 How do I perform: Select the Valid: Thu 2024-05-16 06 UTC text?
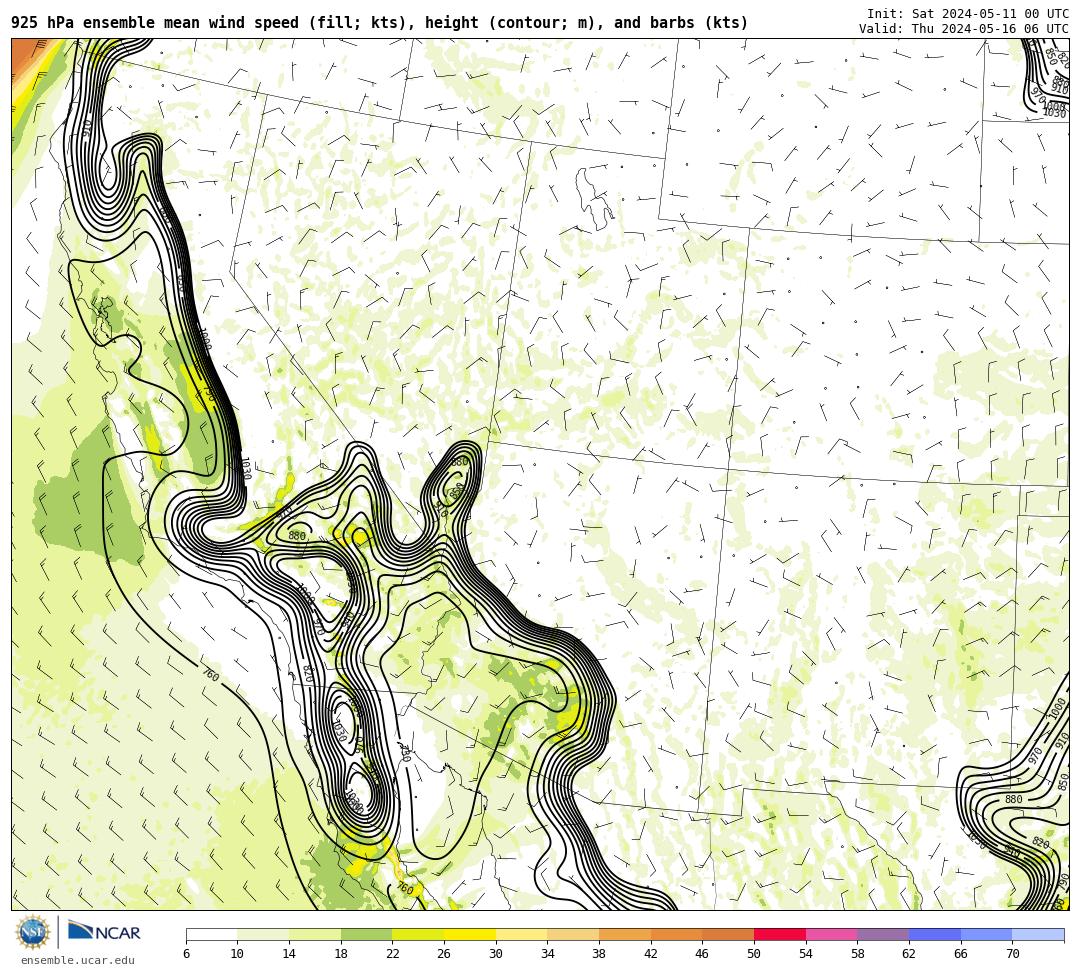pyautogui.click(x=964, y=28)
